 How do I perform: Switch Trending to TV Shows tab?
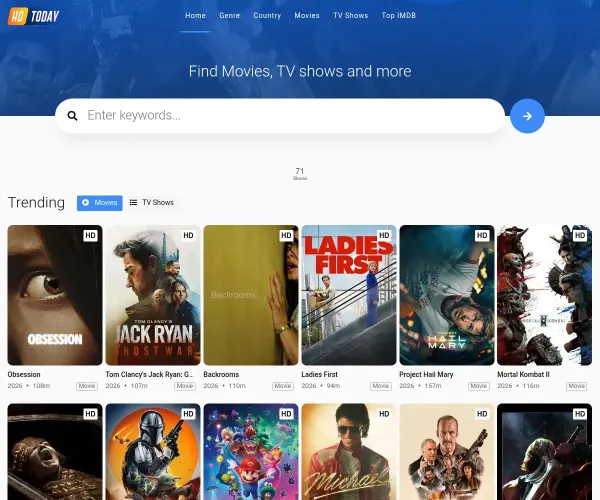click(x=152, y=202)
